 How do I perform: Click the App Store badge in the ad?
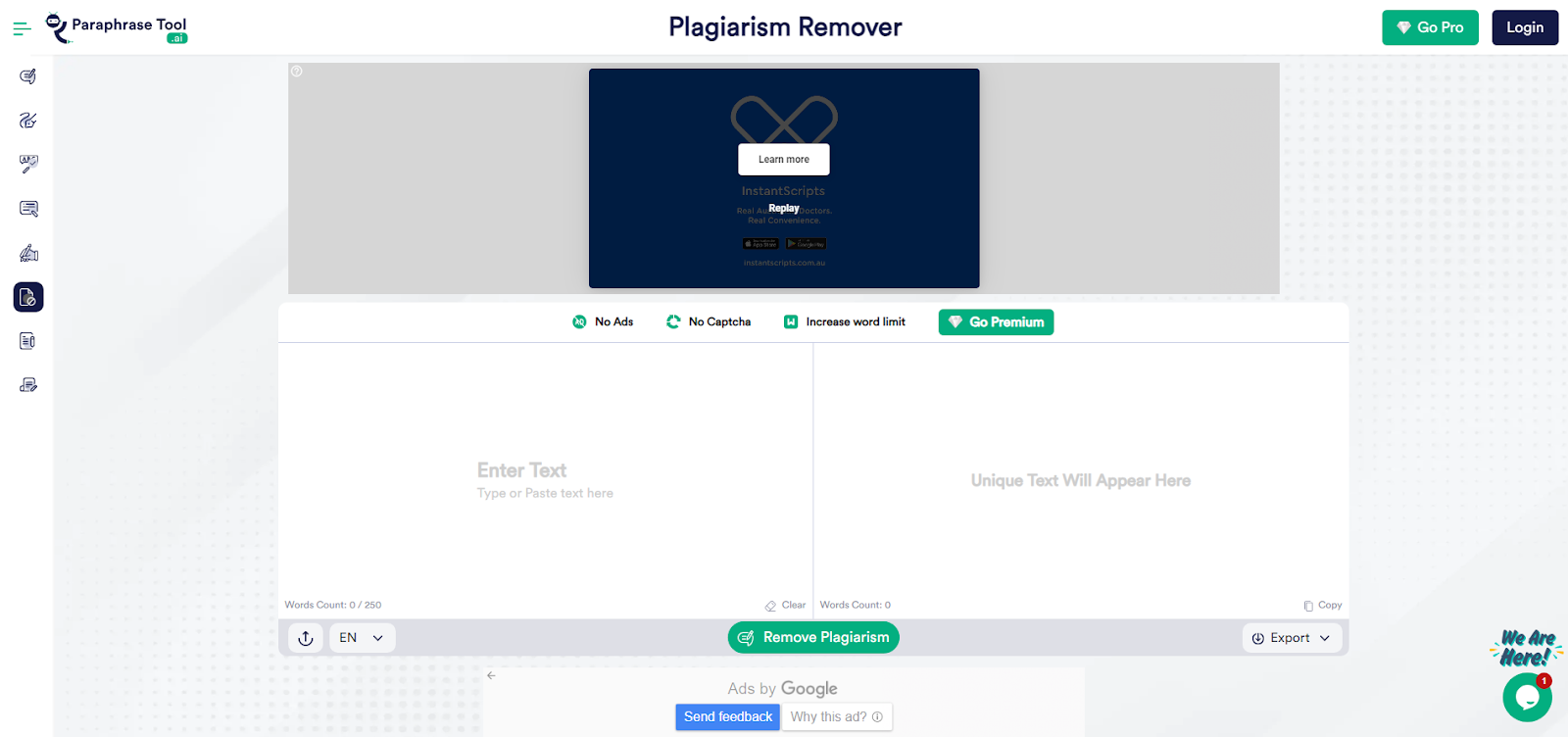point(760,244)
